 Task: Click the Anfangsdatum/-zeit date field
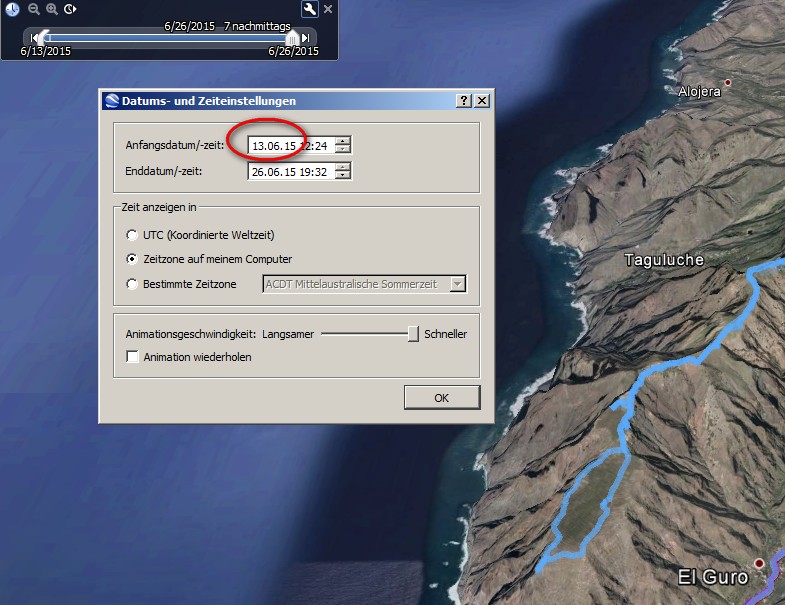coord(291,146)
